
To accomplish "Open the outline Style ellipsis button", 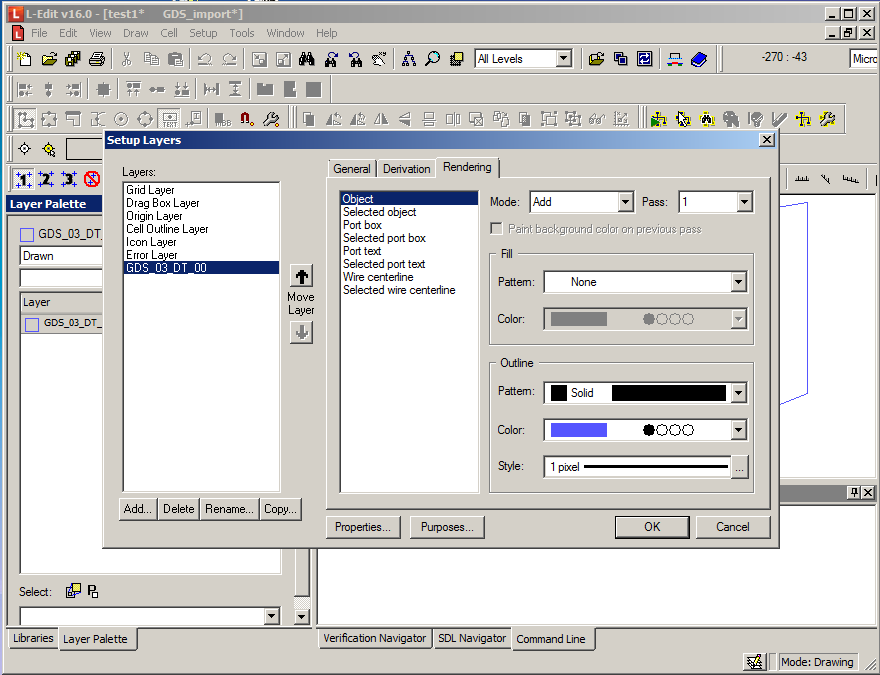I will 739,467.
